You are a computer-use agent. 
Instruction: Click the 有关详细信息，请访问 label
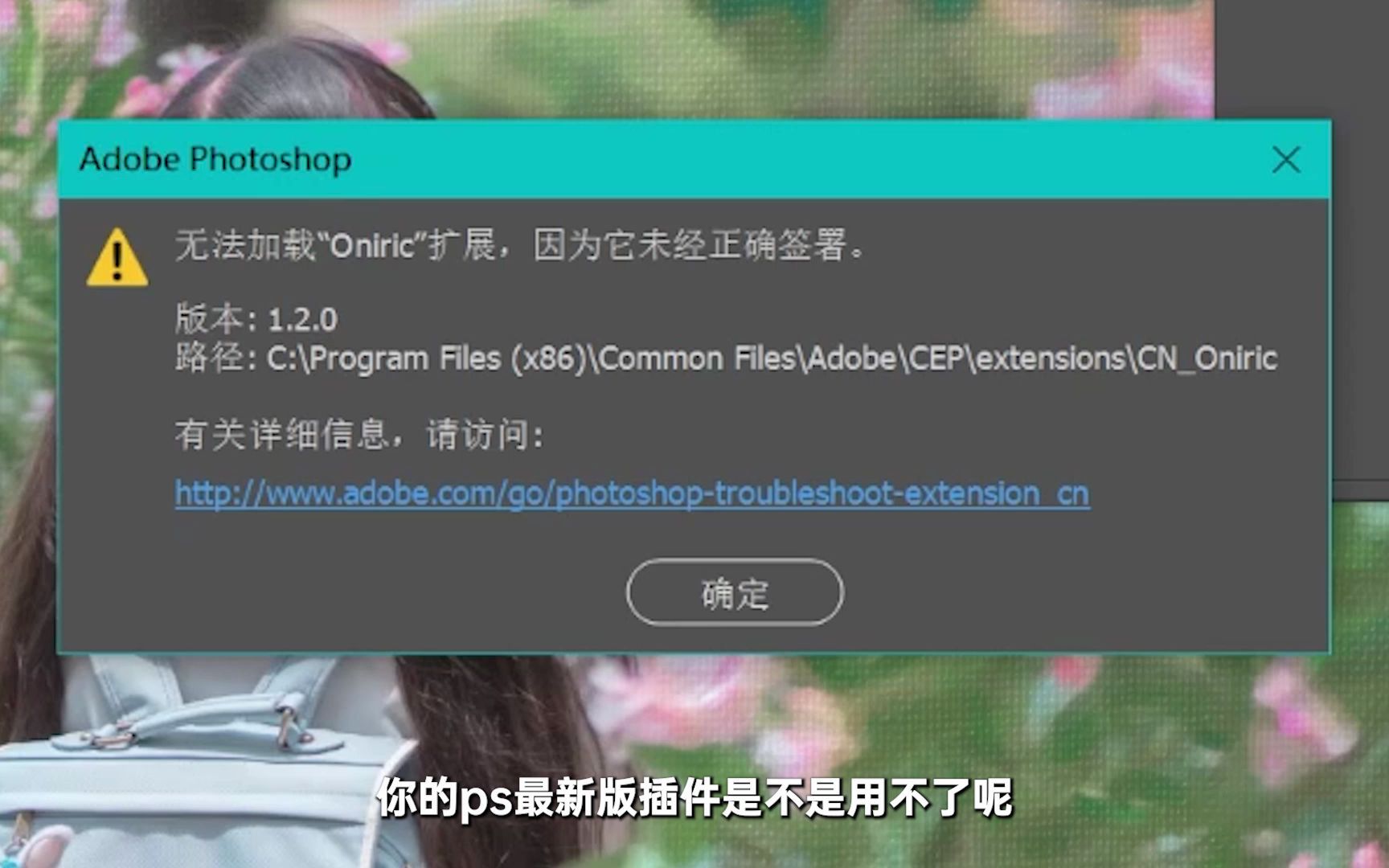point(359,435)
